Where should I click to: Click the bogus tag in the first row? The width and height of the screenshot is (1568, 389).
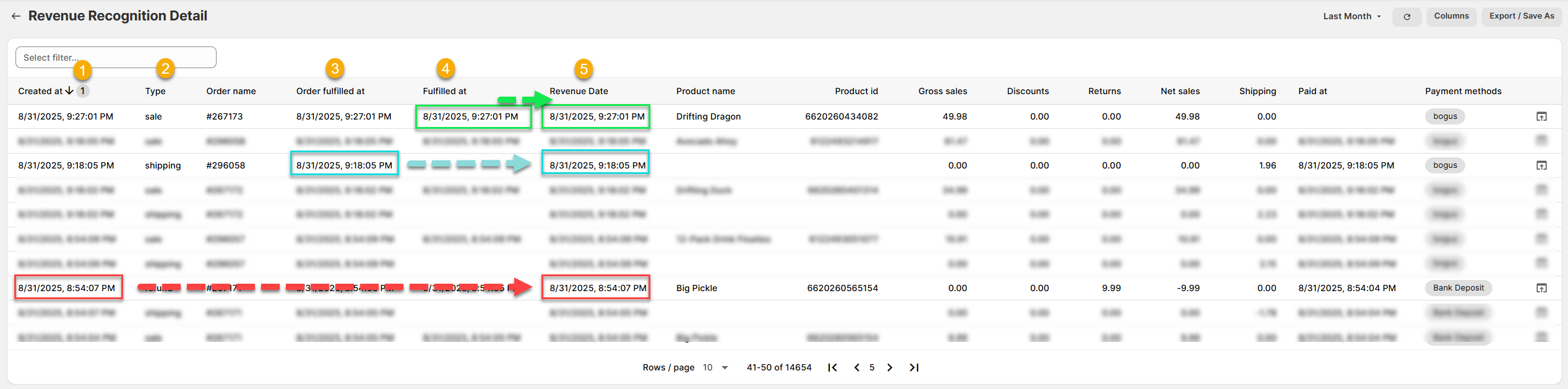point(1445,116)
